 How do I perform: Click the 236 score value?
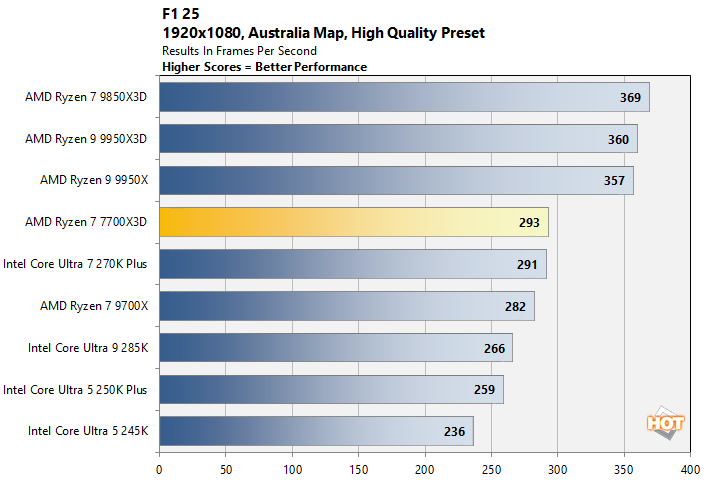pos(454,432)
